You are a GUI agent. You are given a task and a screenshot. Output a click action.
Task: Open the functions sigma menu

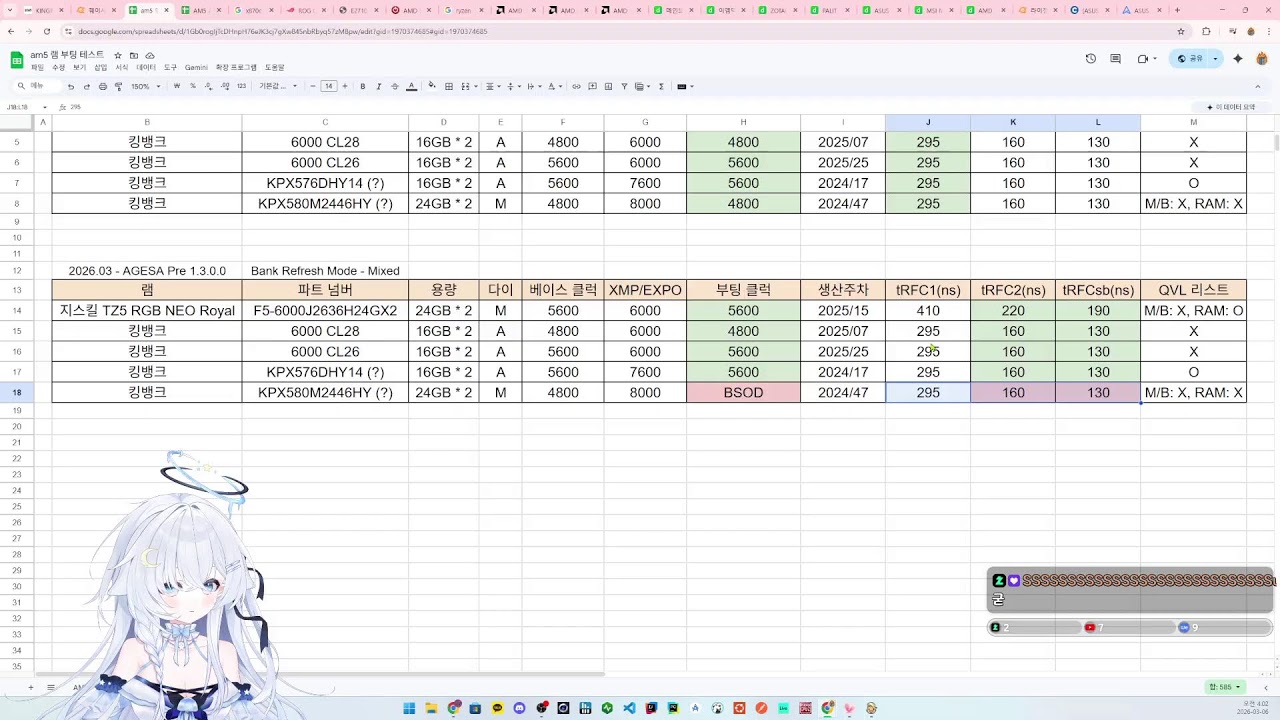pyautogui.click(x=661, y=86)
